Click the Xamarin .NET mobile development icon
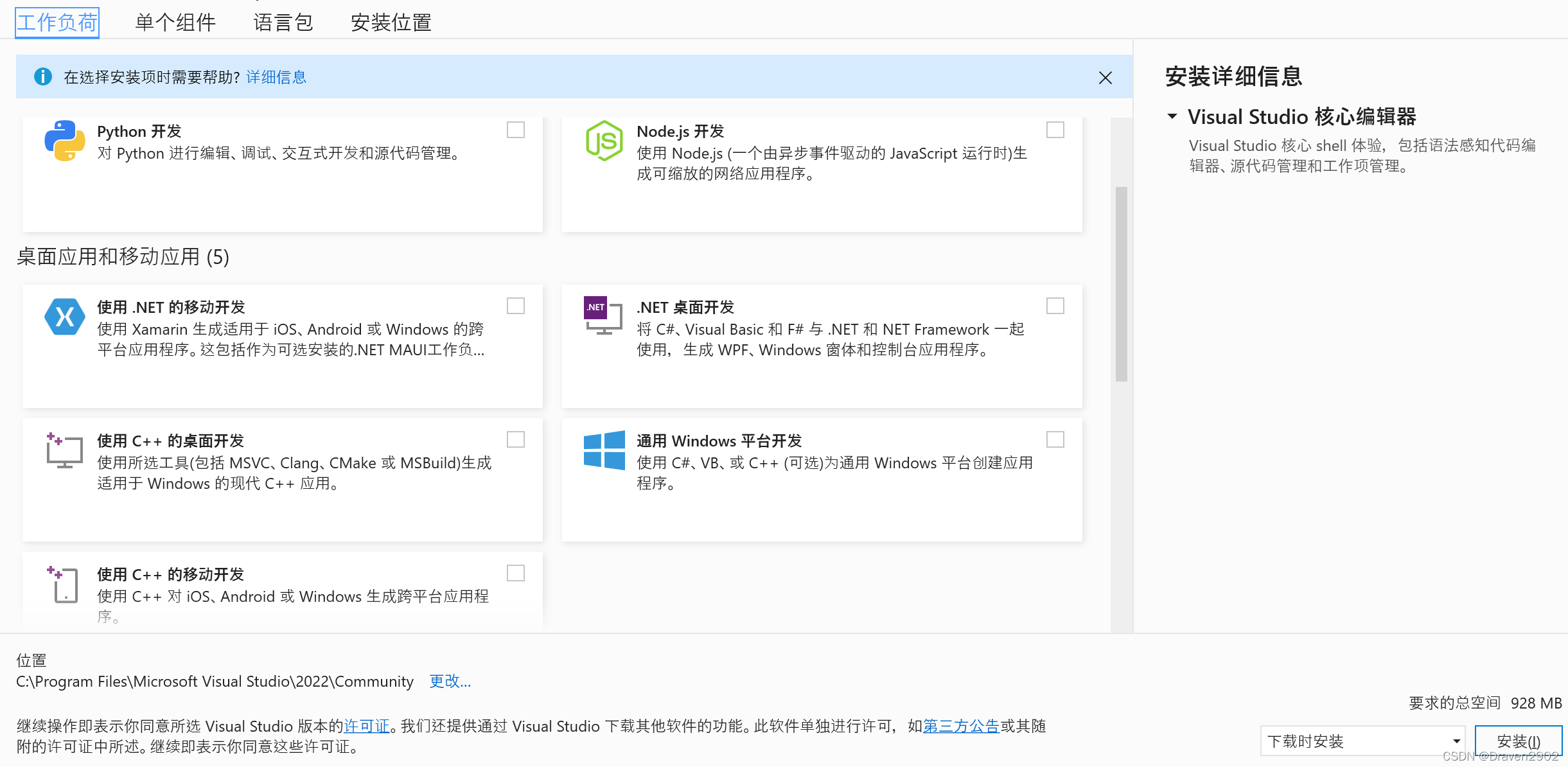This screenshot has height=767, width=1568. (64, 317)
